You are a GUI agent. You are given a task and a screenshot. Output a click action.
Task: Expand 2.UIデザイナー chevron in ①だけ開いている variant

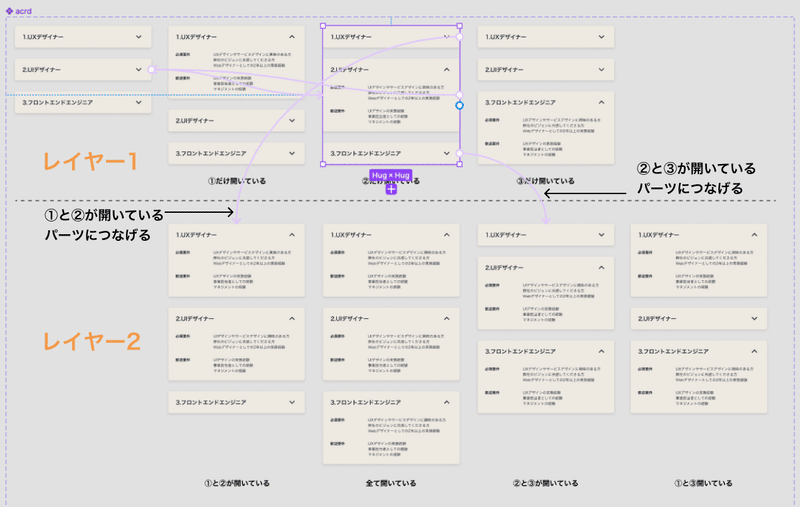292,120
